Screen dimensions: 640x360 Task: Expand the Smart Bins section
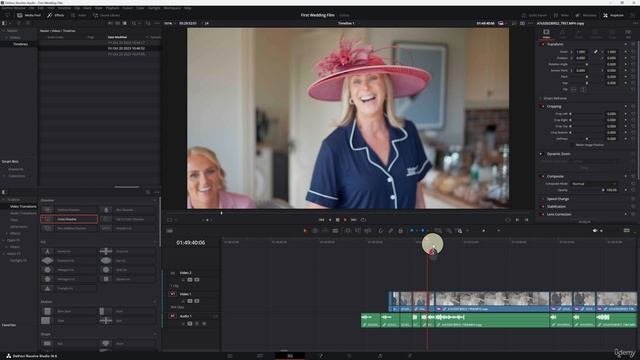pos(10,162)
